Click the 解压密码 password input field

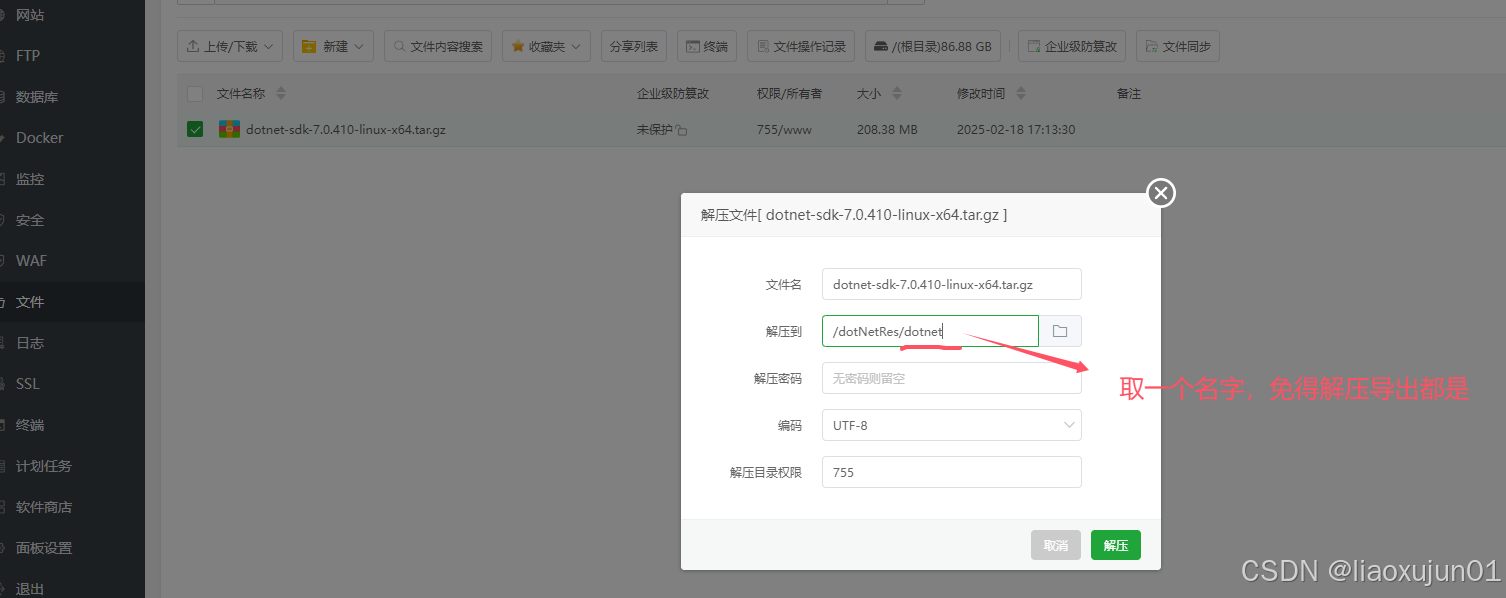point(951,378)
